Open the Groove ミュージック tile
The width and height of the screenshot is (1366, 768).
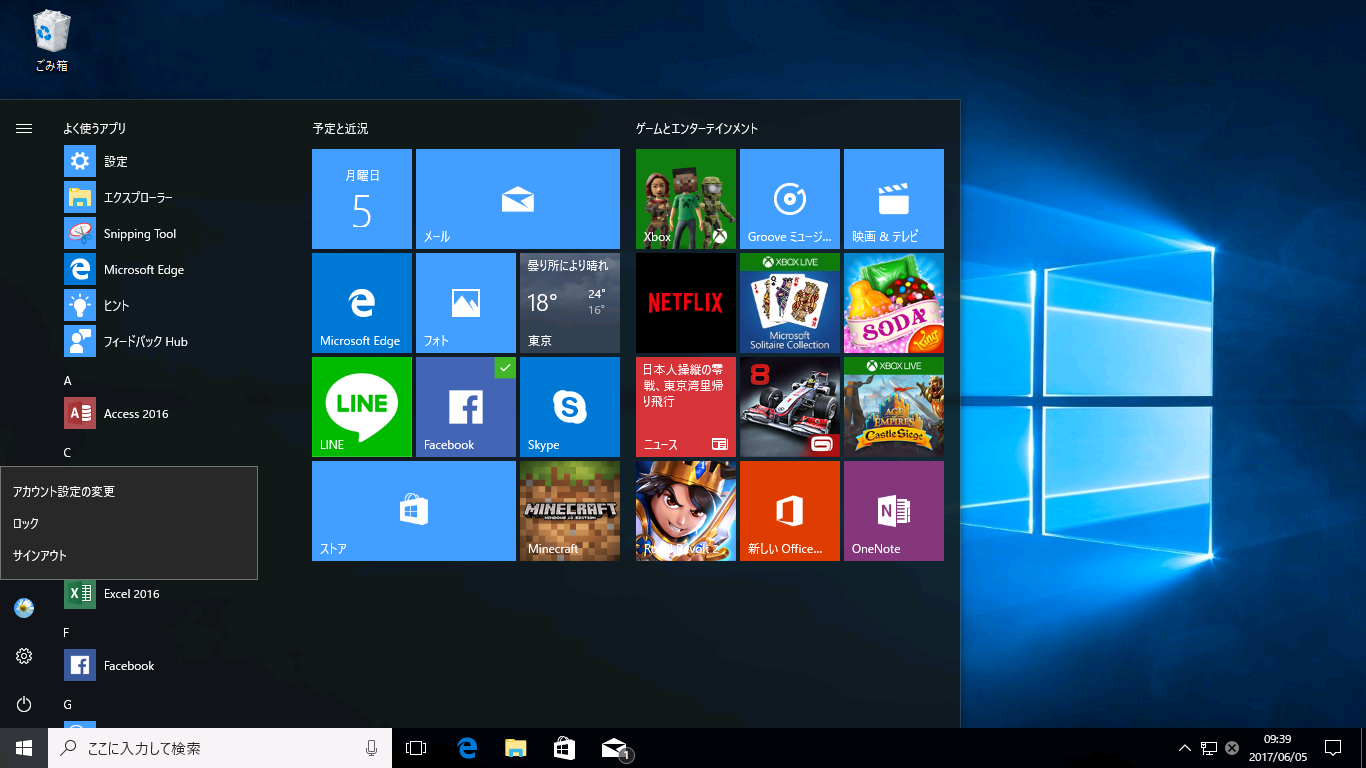click(x=790, y=199)
